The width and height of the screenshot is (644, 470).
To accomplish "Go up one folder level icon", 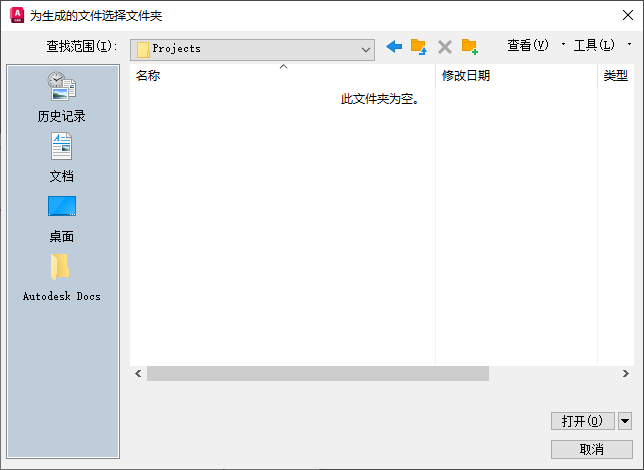I will tap(419, 46).
